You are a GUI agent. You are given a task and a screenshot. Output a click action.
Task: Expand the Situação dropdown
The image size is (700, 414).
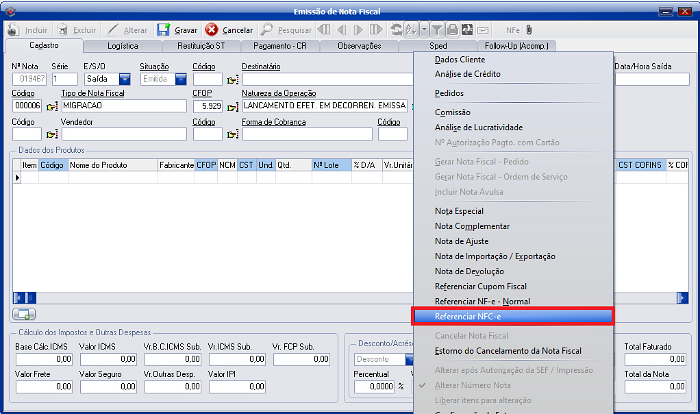coord(180,80)
